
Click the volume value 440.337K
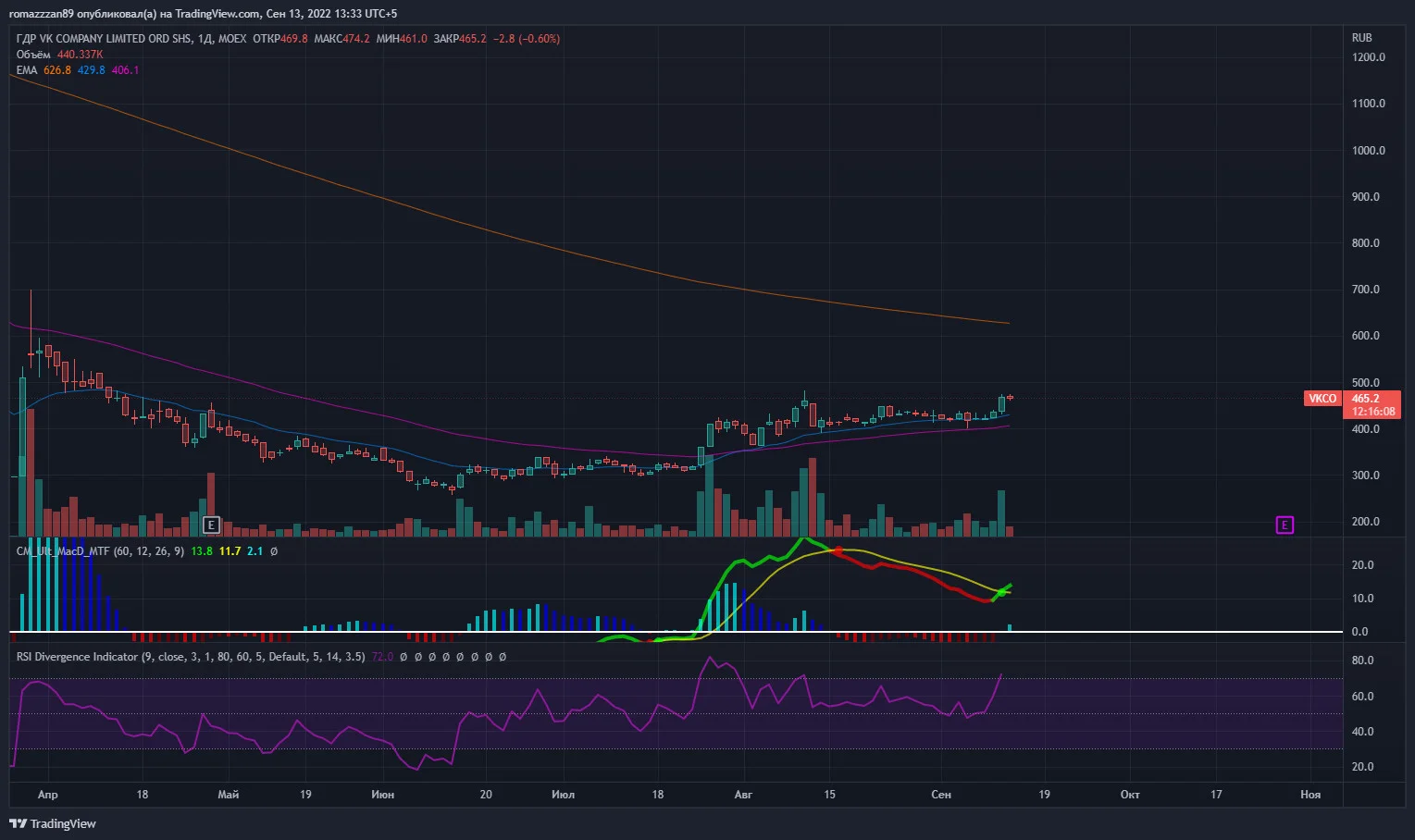point(81,55)
